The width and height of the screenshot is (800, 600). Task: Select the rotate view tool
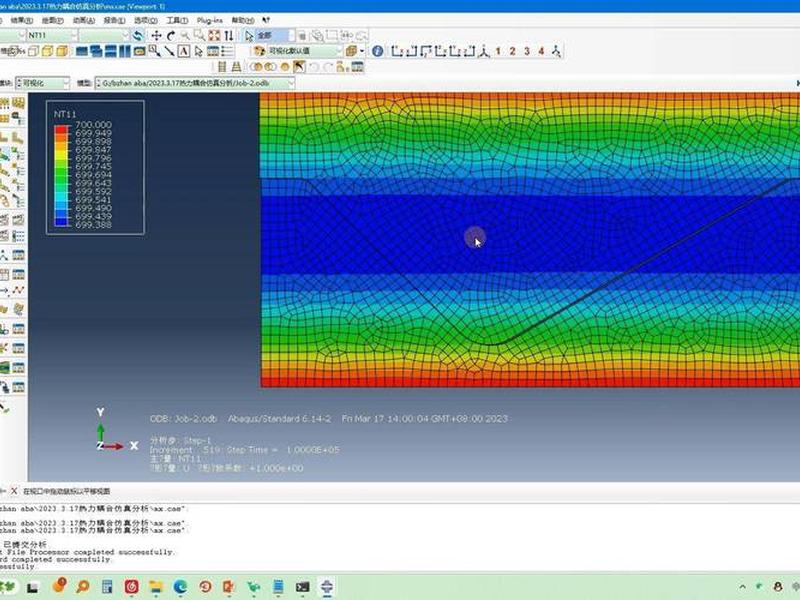pos(171,35)
